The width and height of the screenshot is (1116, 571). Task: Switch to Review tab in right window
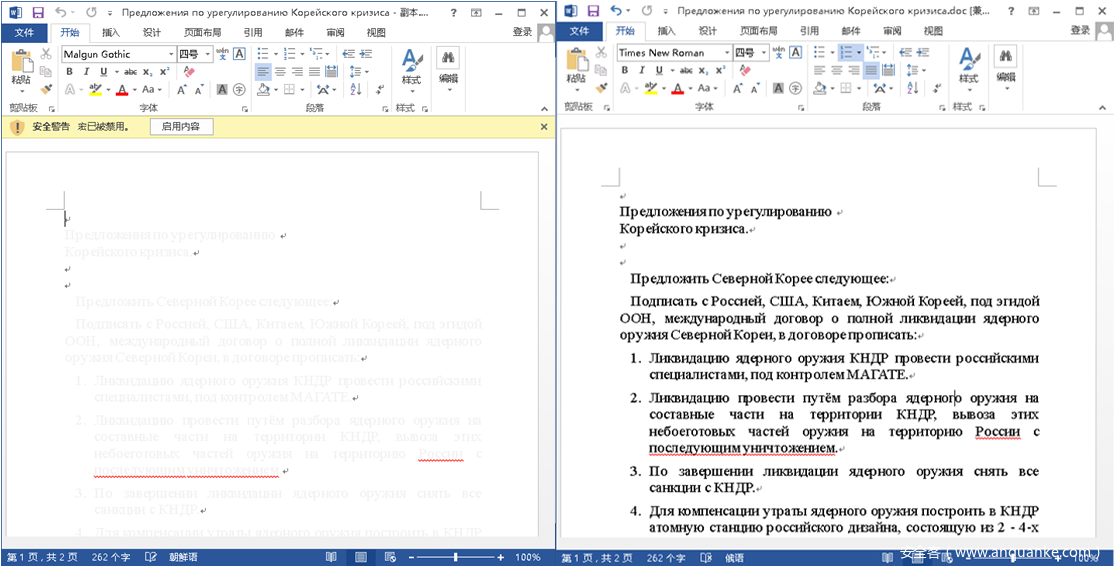coord(892,32)
